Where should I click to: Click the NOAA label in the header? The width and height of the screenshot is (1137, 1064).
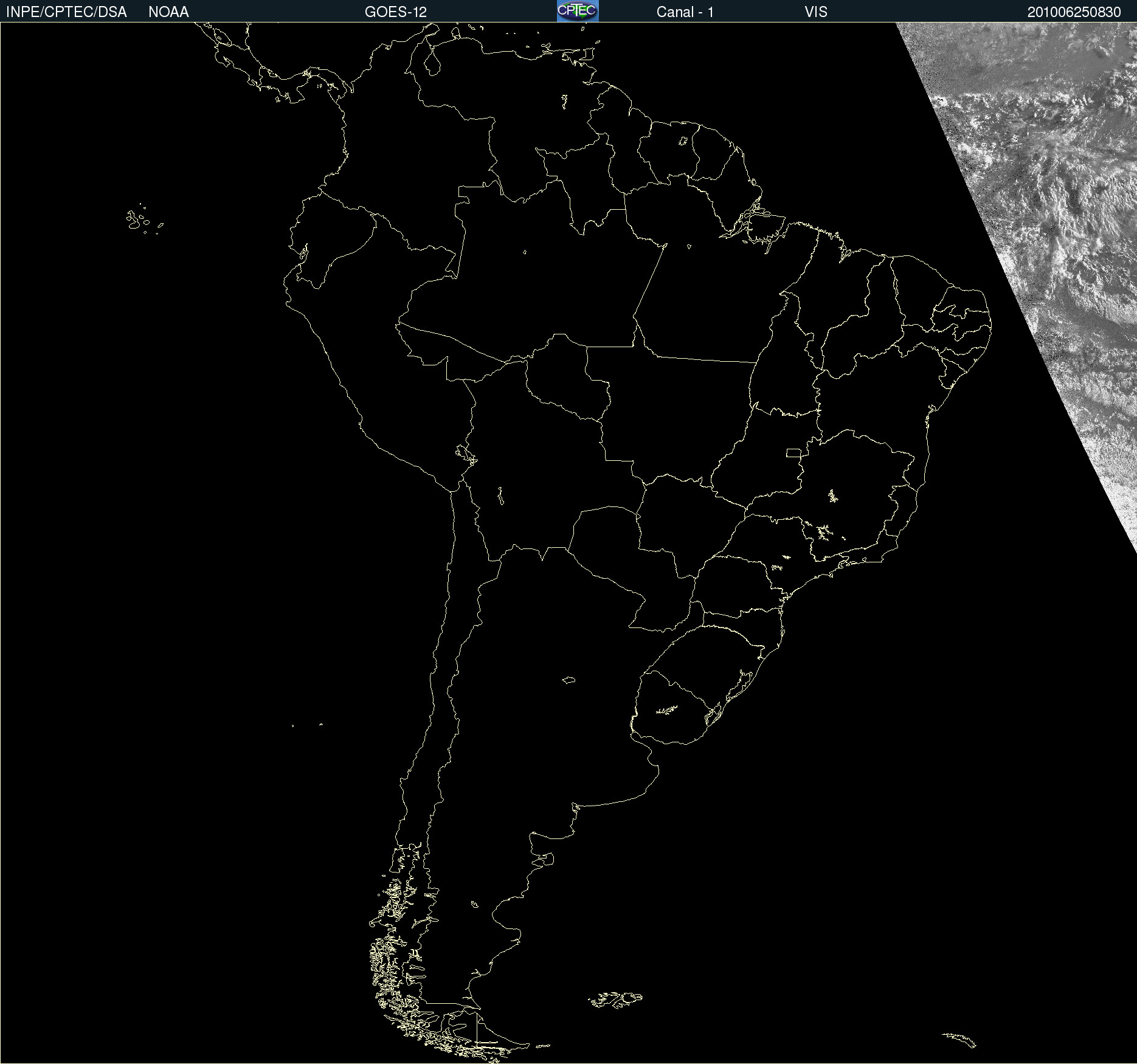click(168, 12)
